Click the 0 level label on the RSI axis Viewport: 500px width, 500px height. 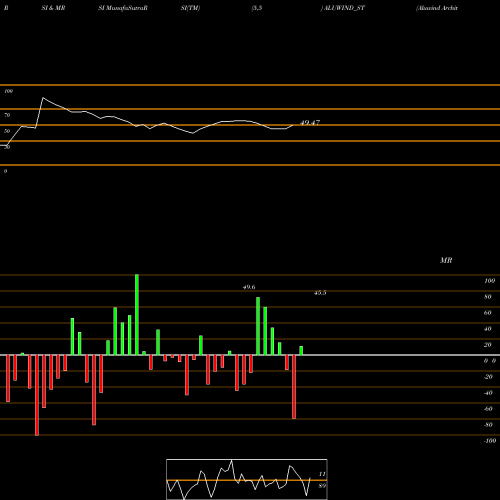tap(5, 171)
